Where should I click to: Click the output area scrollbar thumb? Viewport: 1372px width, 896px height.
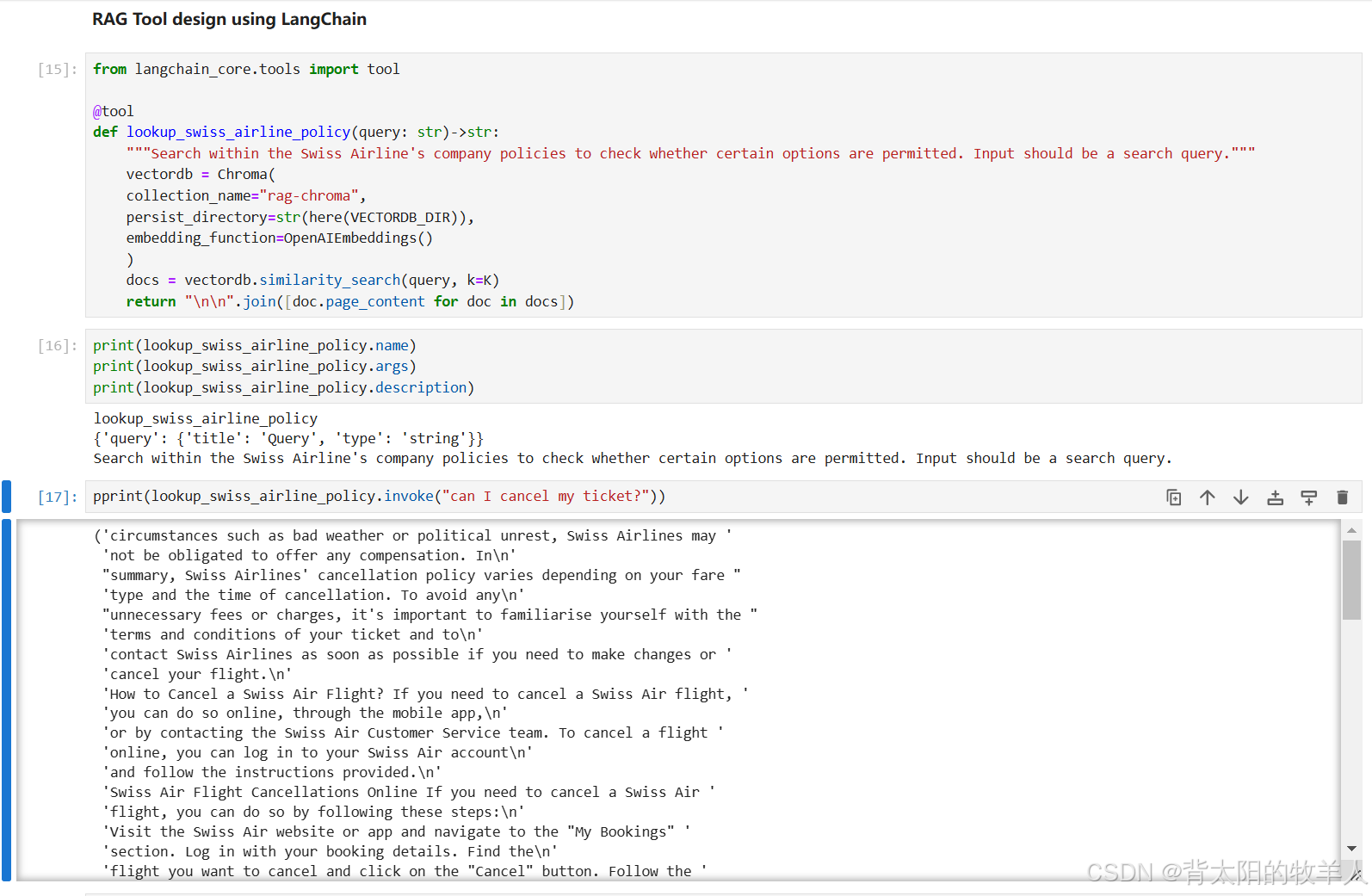pos(1351,580)
